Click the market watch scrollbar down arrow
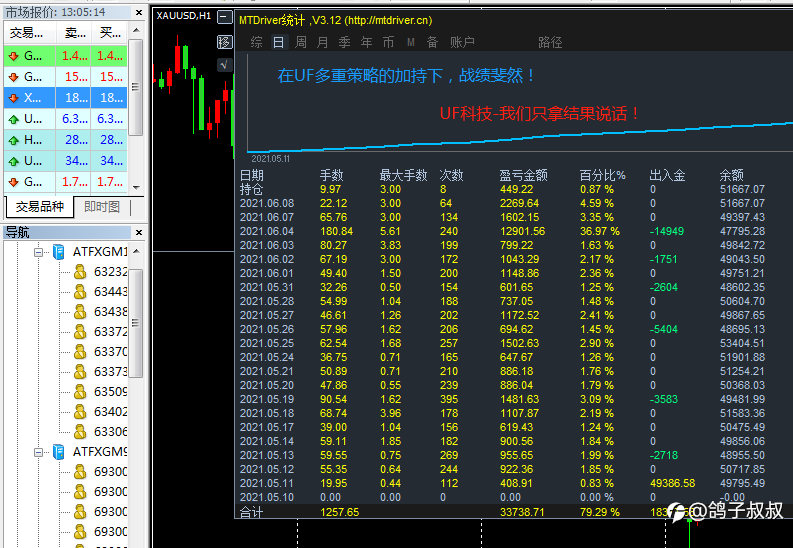Viewport: 793px width, 548px height. [136, 188]
